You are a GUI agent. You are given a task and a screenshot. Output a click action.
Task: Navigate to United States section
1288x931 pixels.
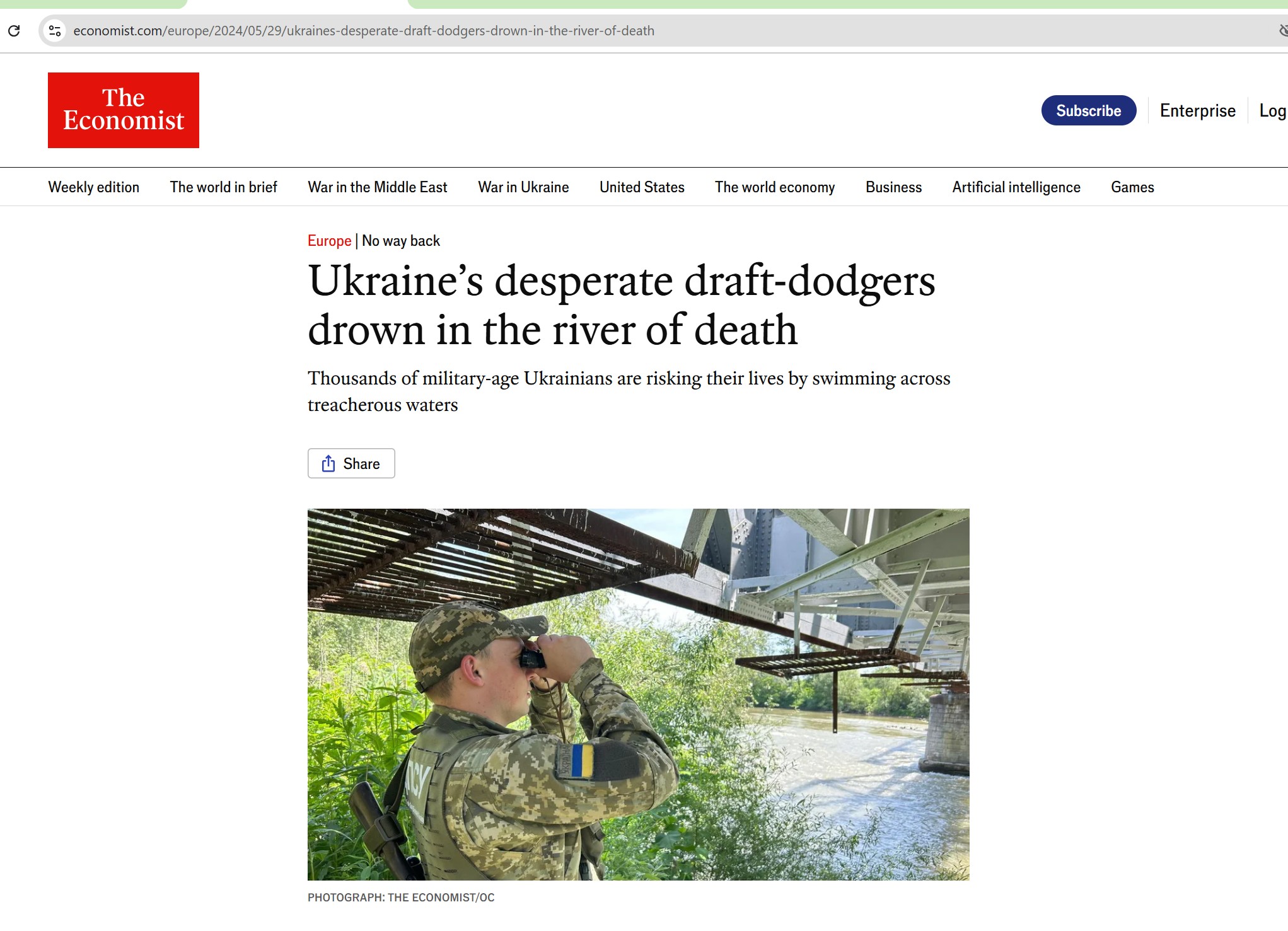click(642, 187)
